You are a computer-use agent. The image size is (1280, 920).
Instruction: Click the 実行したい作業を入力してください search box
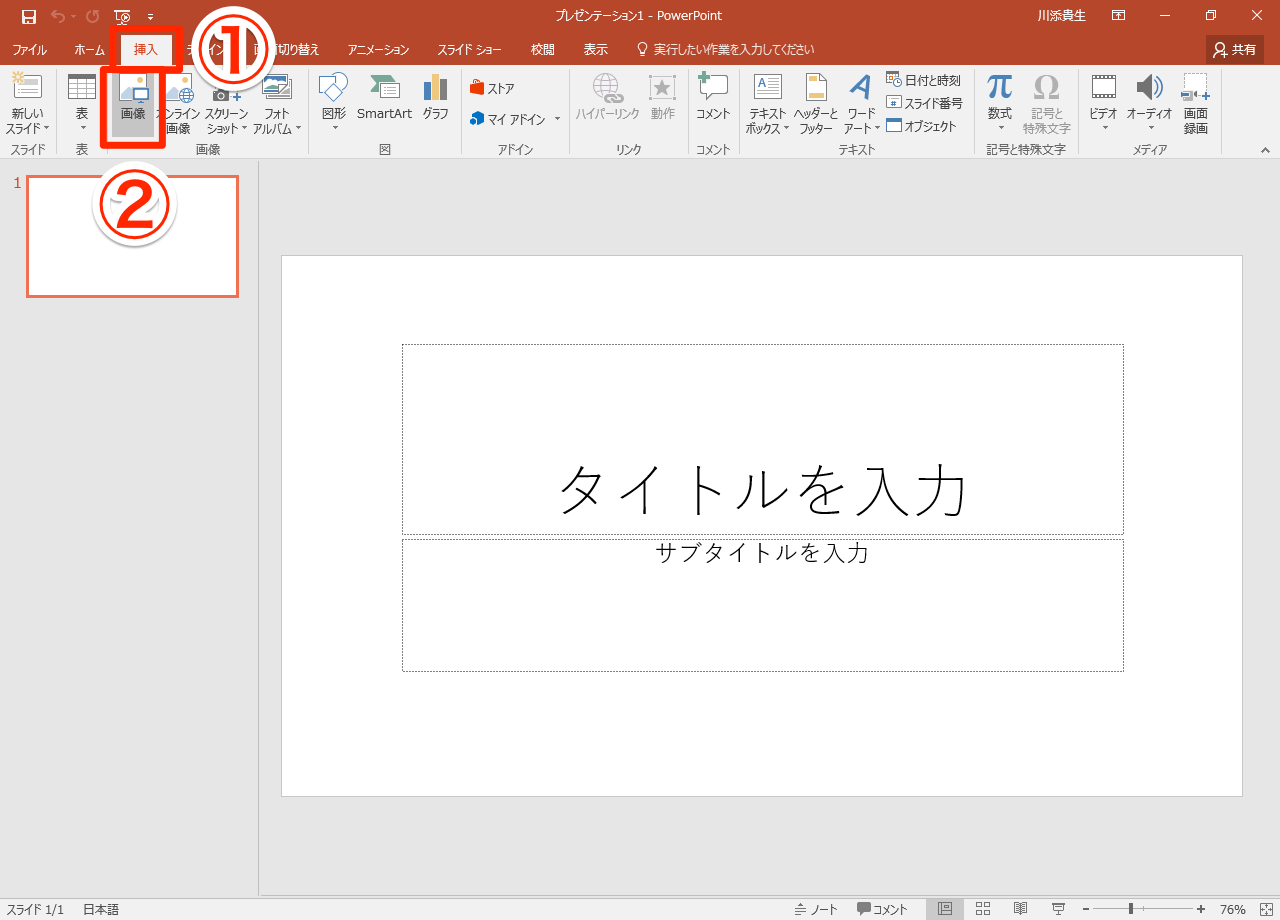click(725, 49)
